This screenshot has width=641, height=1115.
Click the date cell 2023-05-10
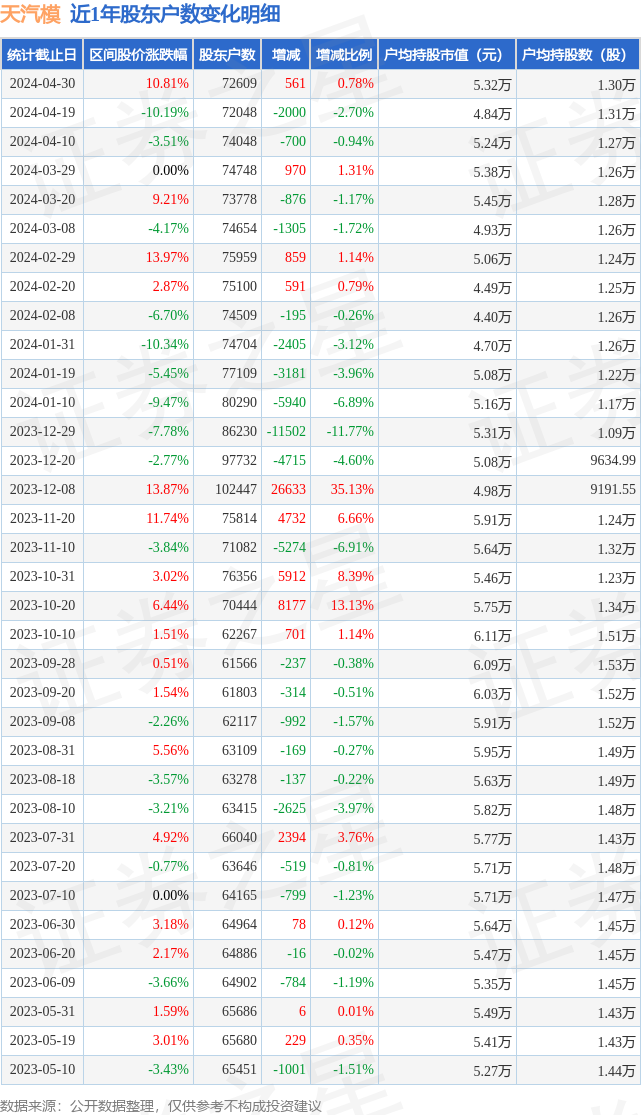(42, 1070)
